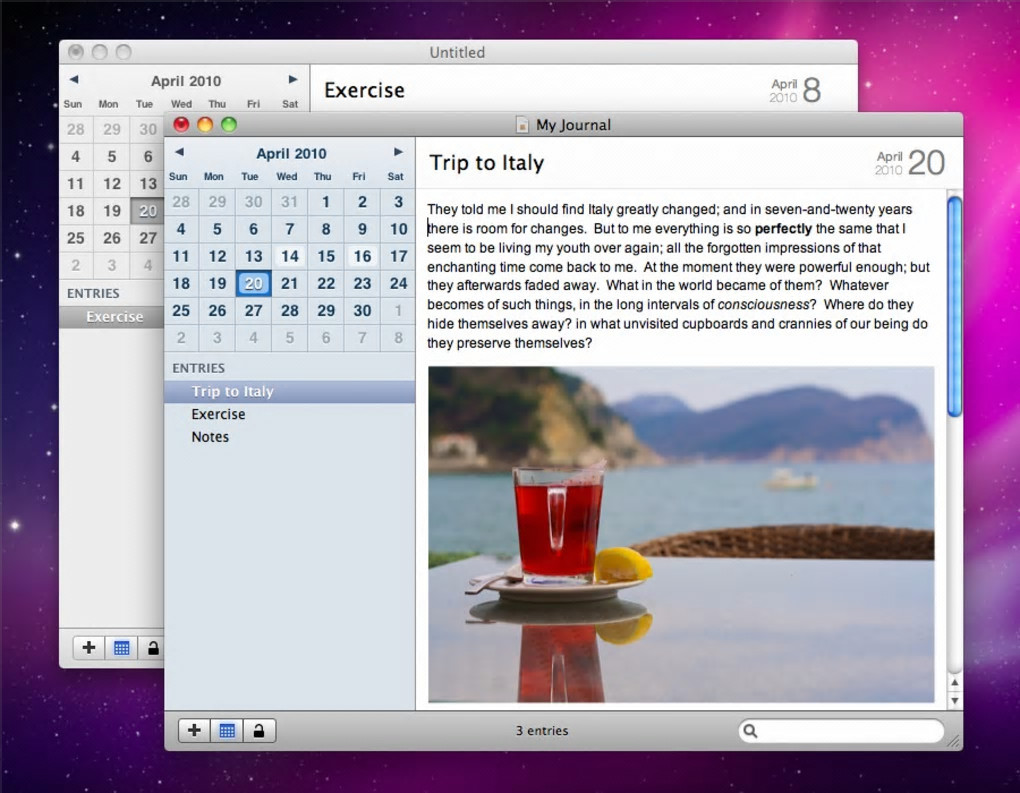The width and height of the screenshot is (1020, 793).
Task: Go to previous month in Untitled window calendar
Action: (74, 79)
